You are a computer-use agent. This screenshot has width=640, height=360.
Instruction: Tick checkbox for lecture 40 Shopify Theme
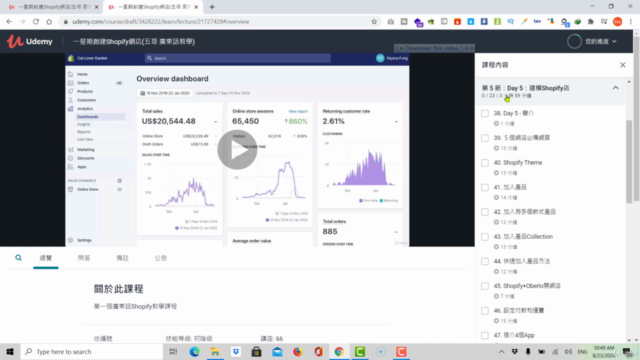(485, 163)
